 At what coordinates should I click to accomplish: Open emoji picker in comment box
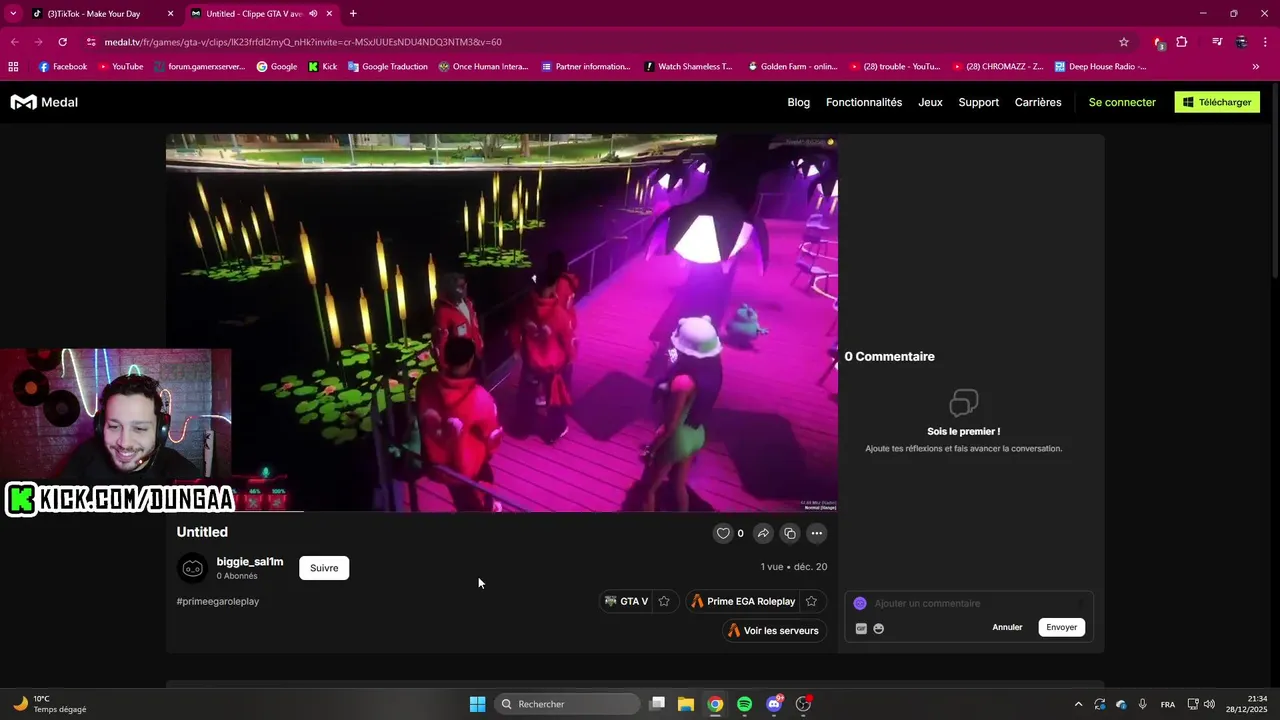[x=879, y=628]
